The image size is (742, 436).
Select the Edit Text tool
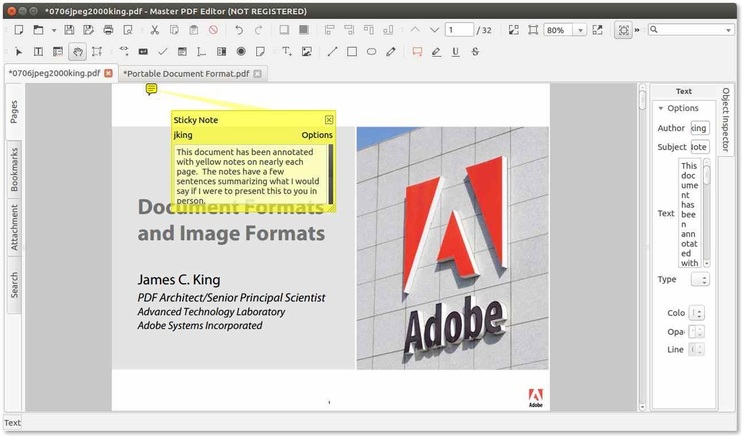coord(38,52)
